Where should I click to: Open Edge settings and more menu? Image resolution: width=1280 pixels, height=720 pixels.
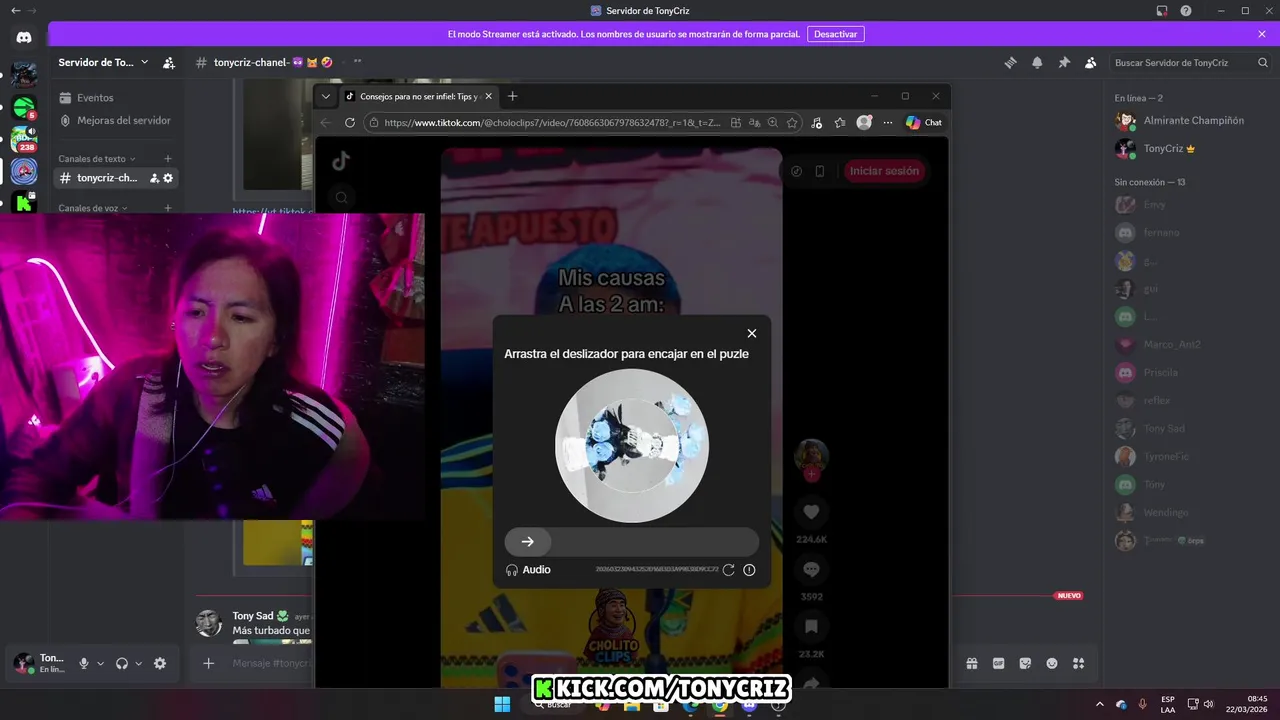[x=887, y=123]
